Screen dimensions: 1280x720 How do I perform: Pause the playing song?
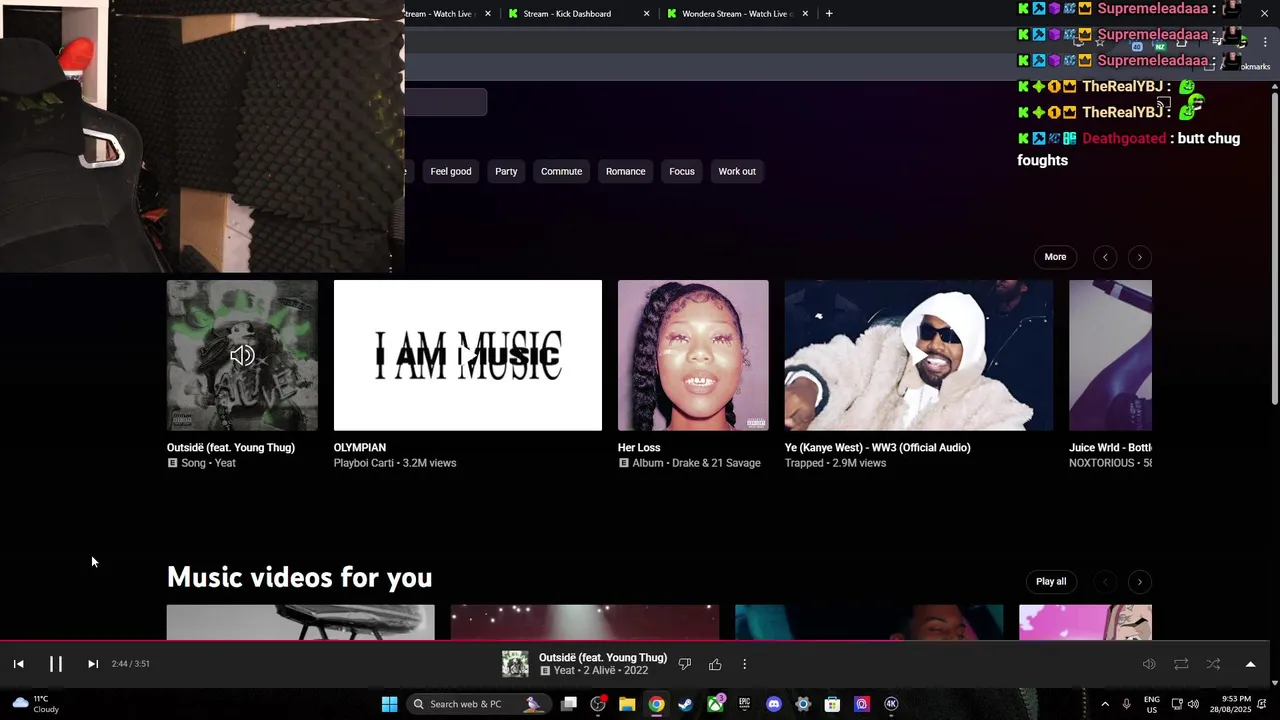(x=56, y=664)
